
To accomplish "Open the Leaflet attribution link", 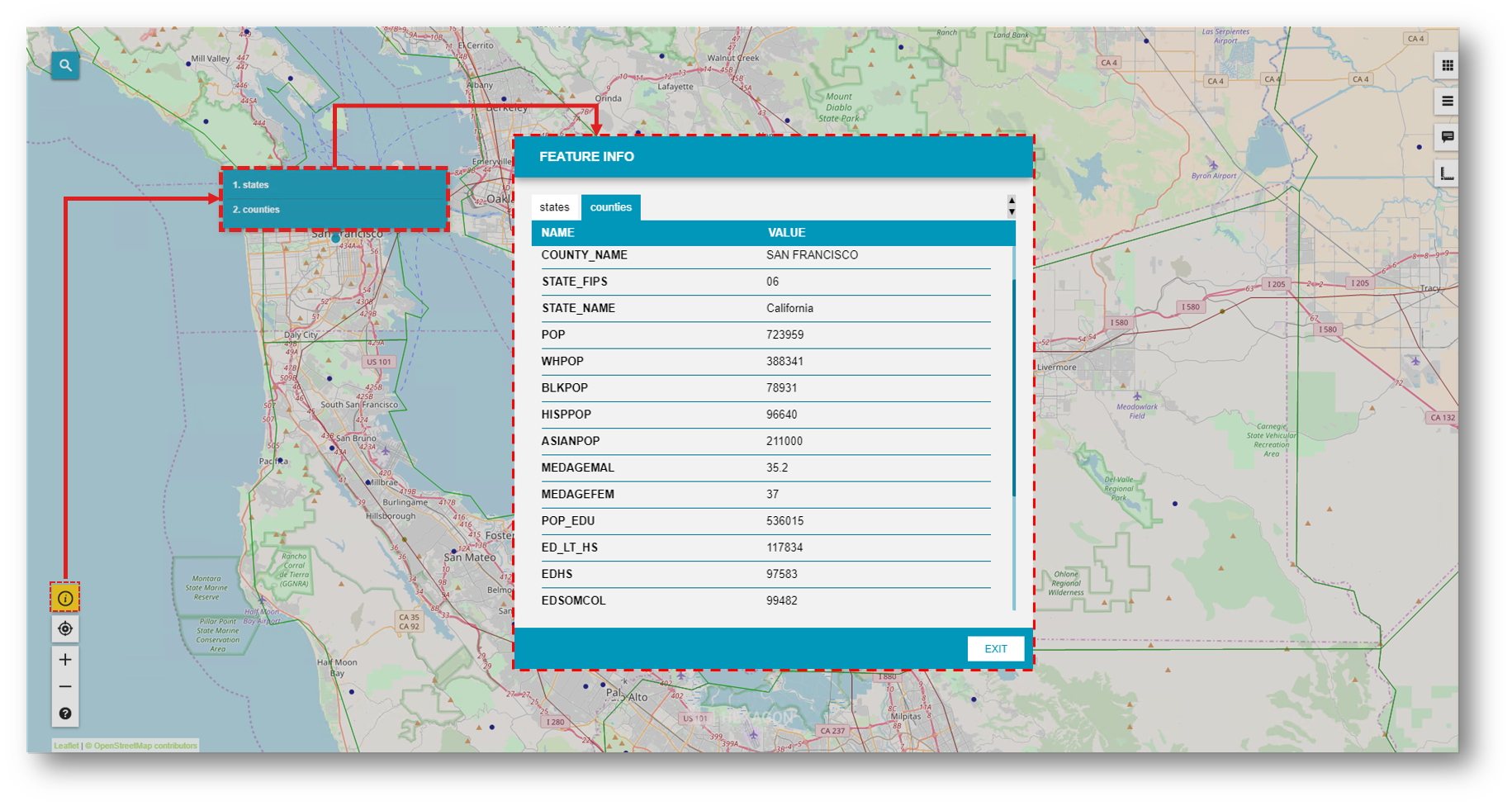I will [x=66, y=746].
